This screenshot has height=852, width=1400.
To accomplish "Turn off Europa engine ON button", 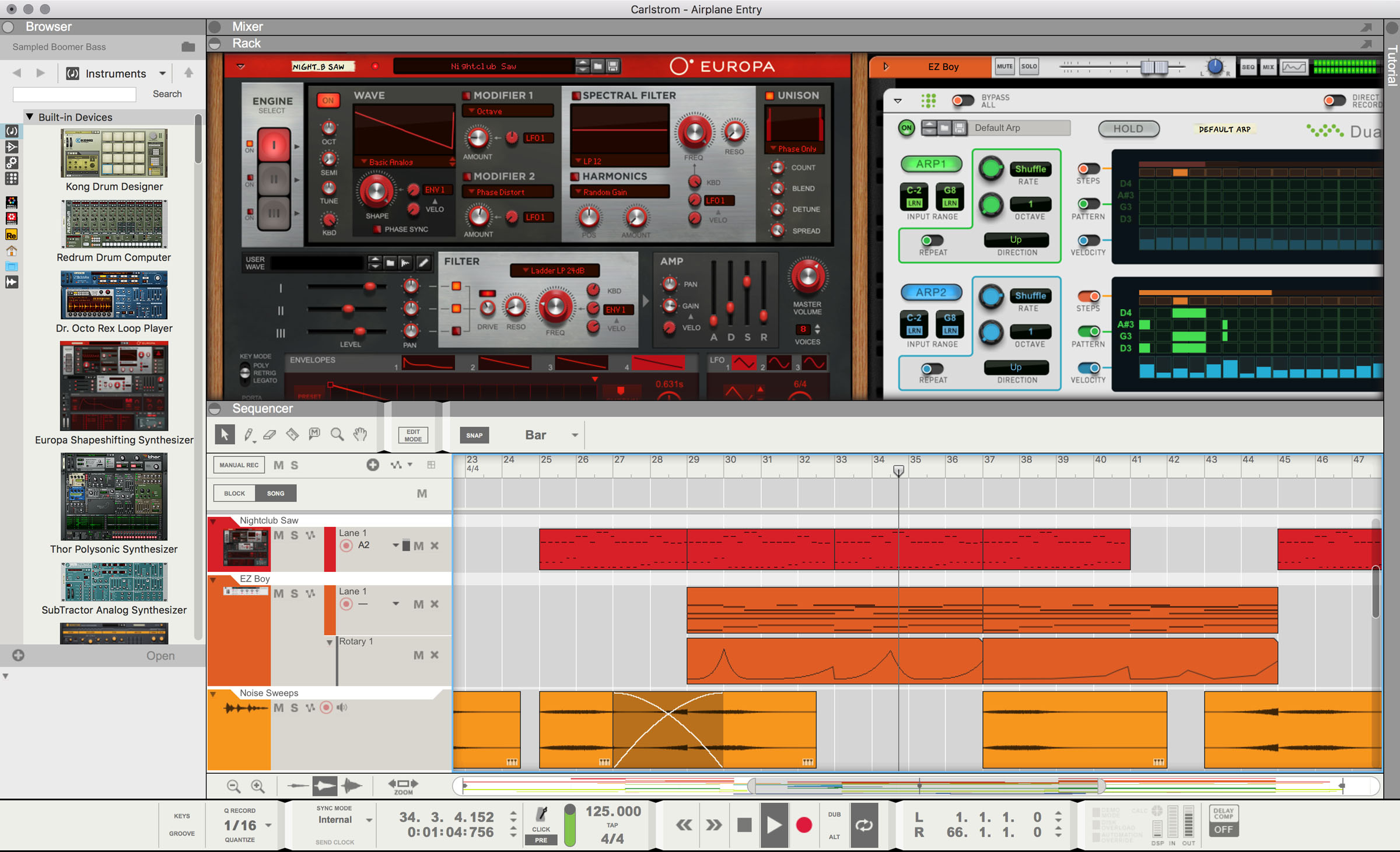I will [328, 100].
